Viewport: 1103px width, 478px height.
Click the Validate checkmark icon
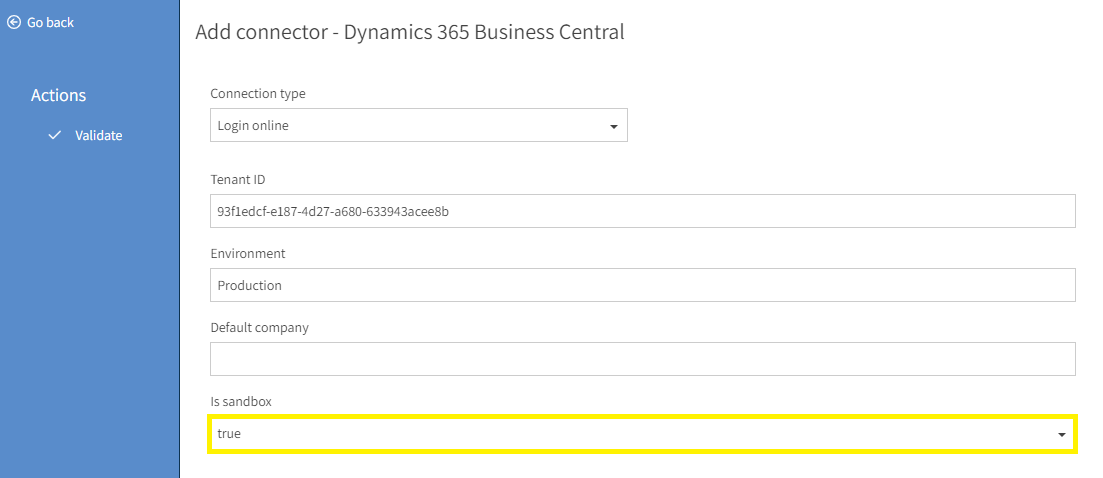[x=55, y=135]
